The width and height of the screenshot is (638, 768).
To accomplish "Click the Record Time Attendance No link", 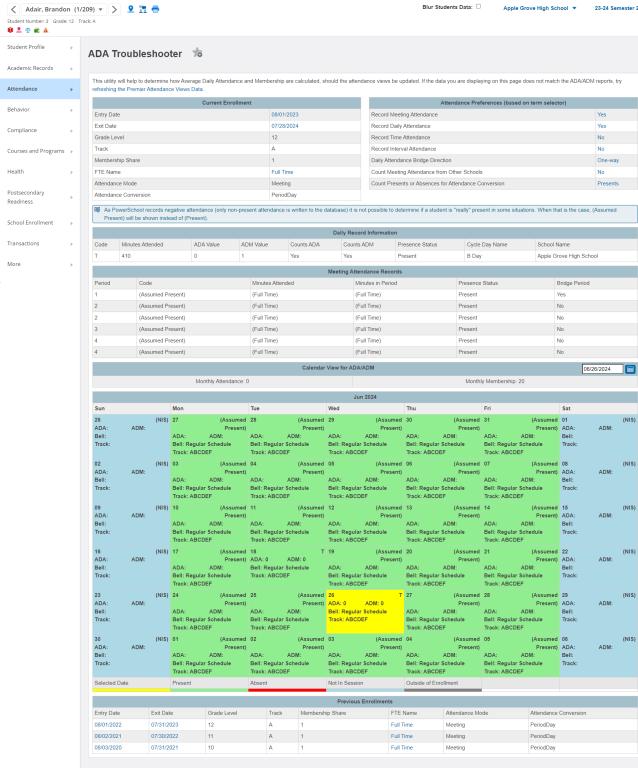I will point(601,138).
